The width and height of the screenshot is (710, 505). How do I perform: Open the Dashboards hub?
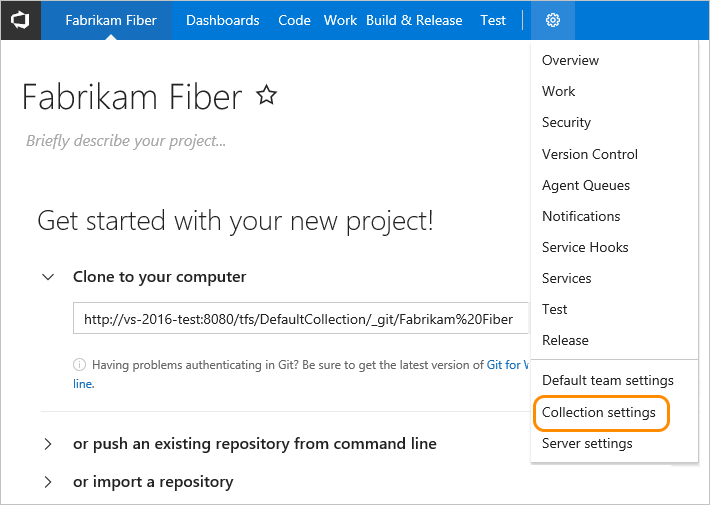pos(222,20)
